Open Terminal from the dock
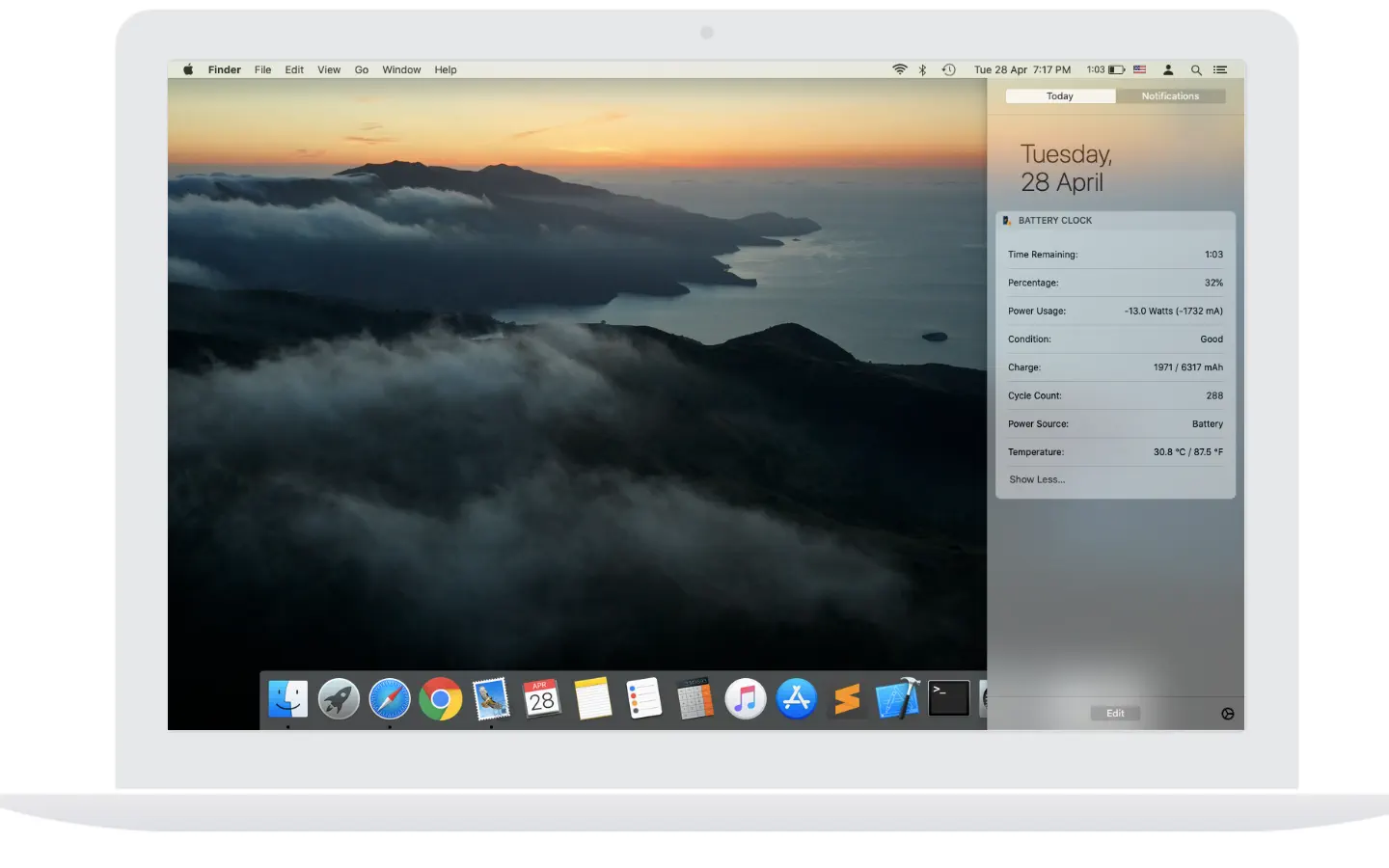This screenshot has width=1389, height=868. (949, 699)
